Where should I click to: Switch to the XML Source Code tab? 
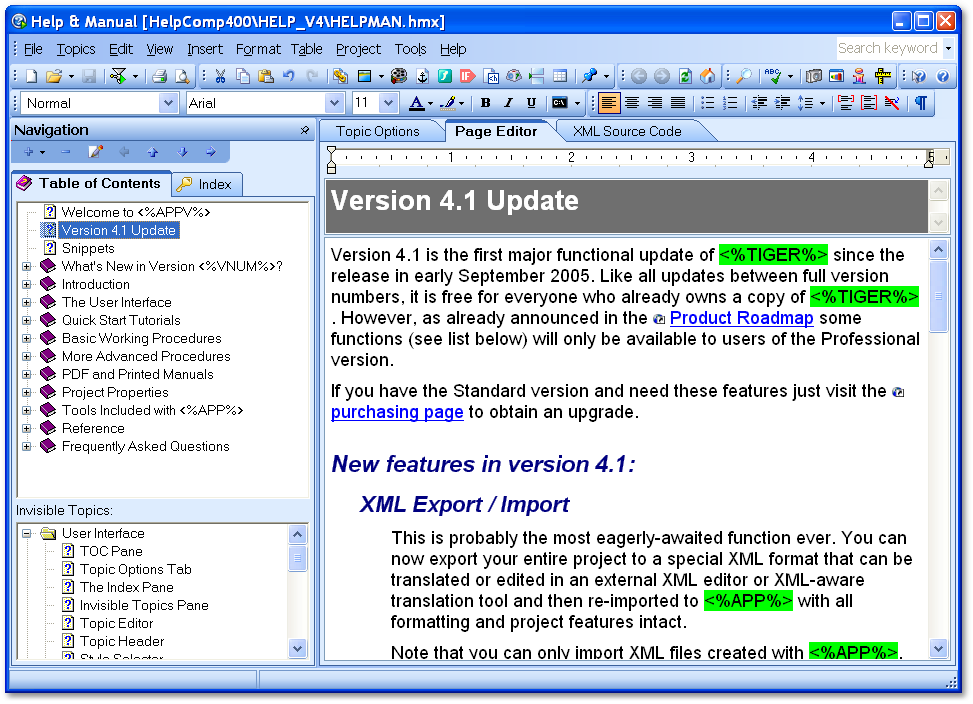coord(627,131)
